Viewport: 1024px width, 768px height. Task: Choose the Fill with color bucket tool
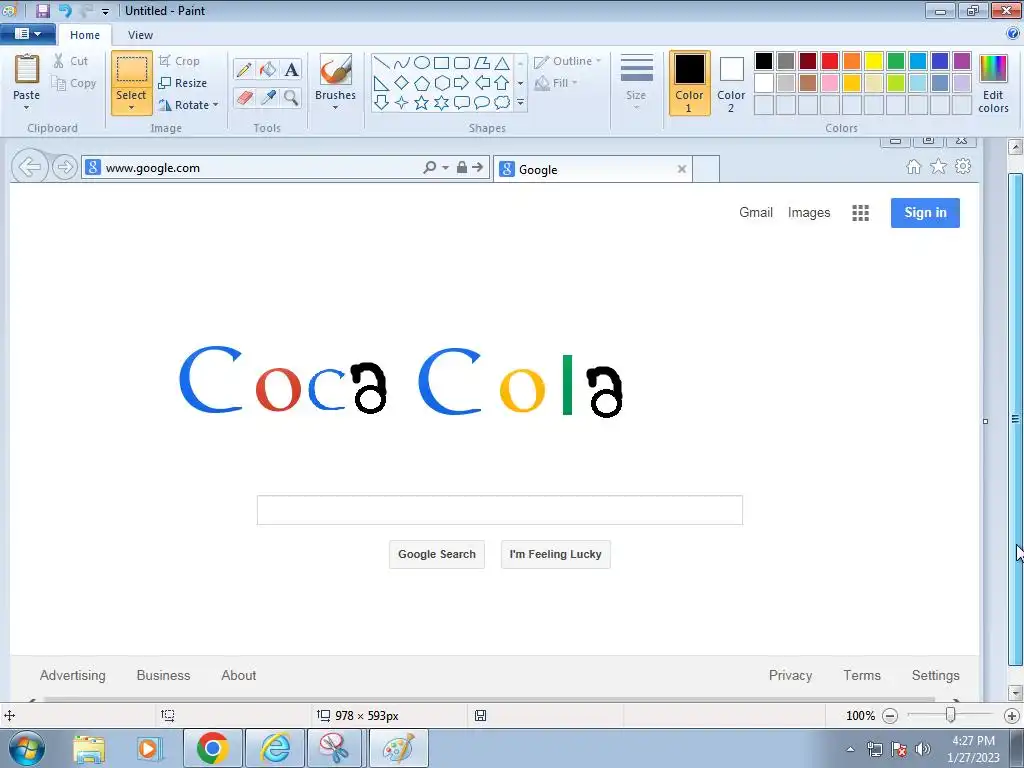(268, 69)
